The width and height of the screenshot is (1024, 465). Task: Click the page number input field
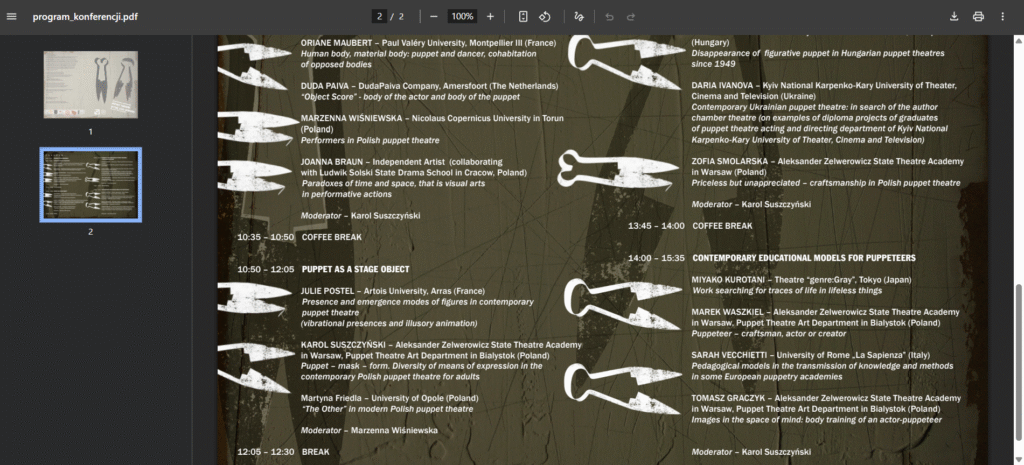point(379,17)
